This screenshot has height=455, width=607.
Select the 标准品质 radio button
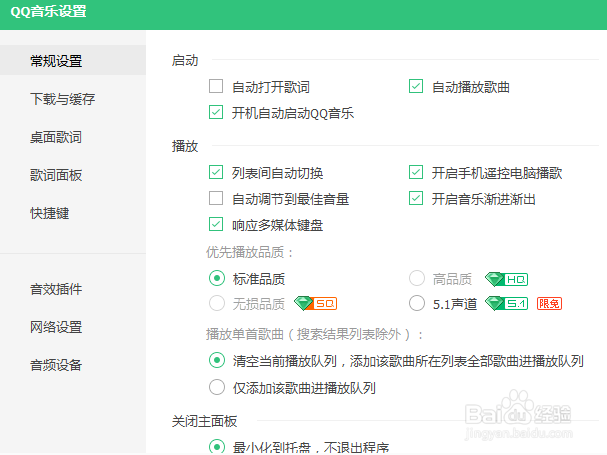coord(217,278)
